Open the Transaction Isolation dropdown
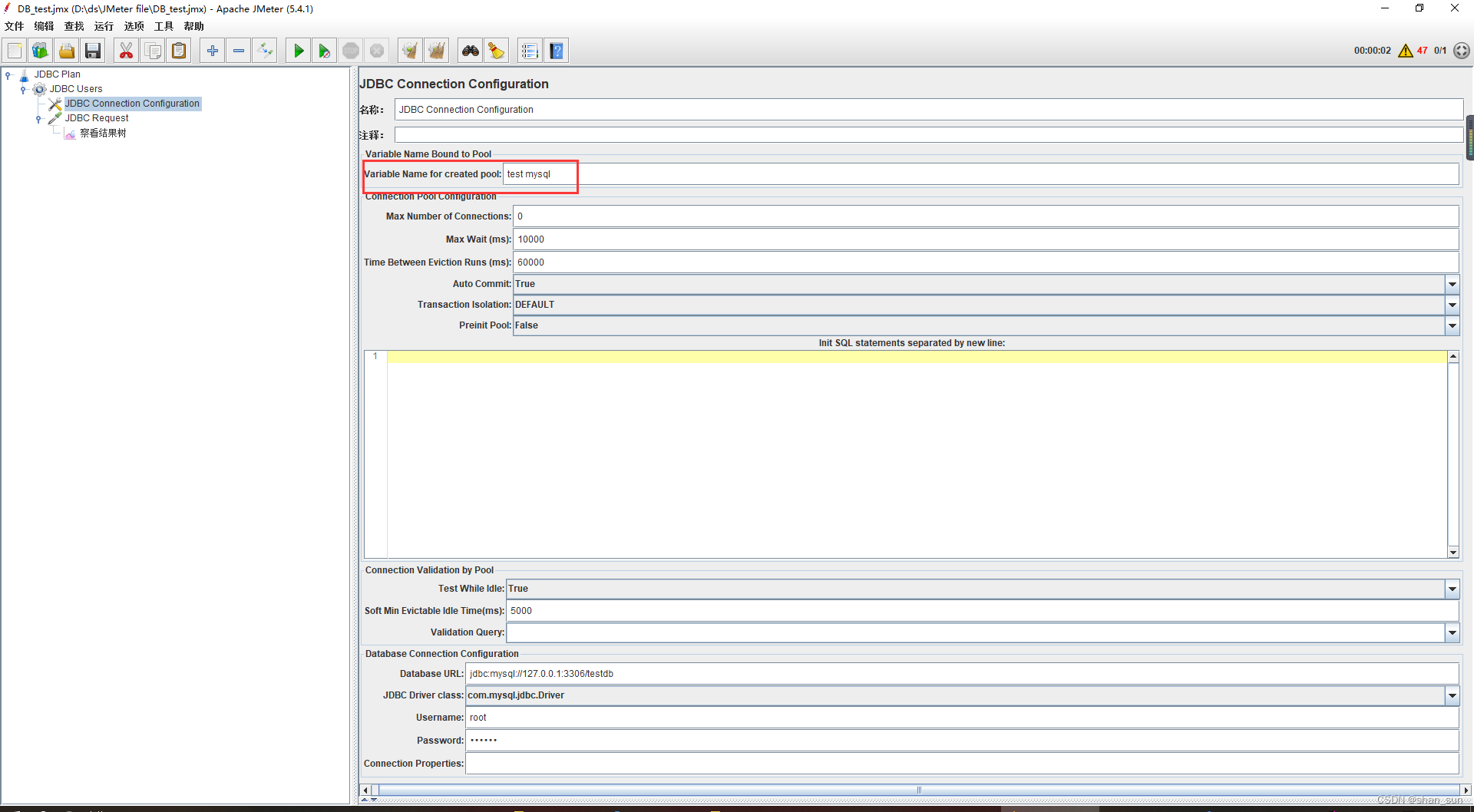The height and width of the screenshot is (812, 1474). [1452, 305]
